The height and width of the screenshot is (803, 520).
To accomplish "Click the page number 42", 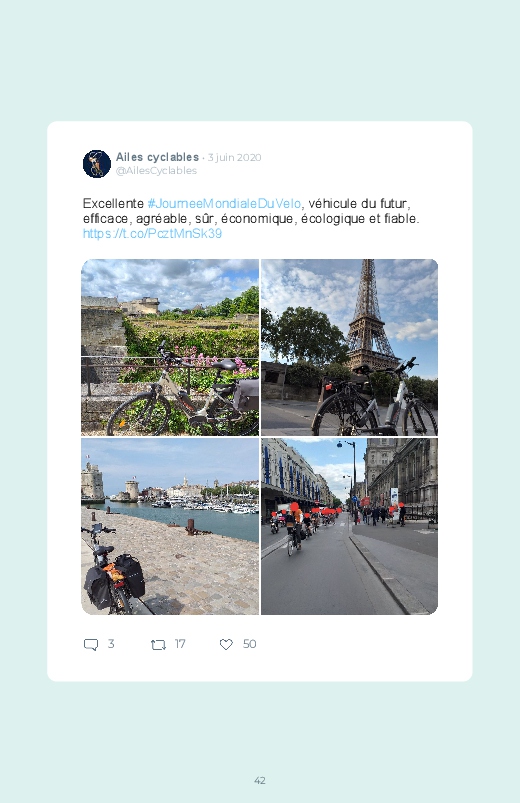I will pos(260,780).
